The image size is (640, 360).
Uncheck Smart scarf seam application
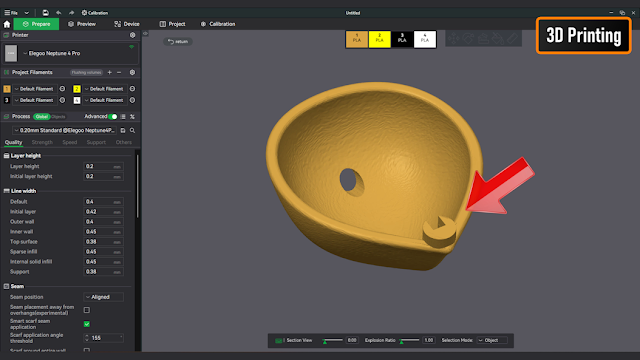[x=87, y=324]
